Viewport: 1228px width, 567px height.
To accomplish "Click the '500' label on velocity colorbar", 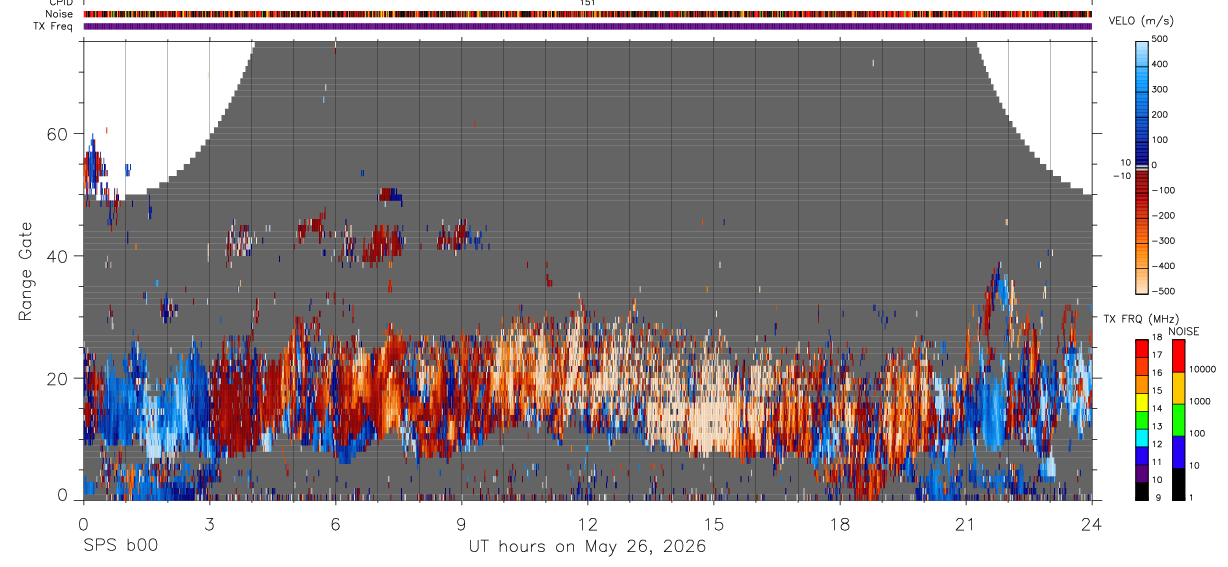I will pos(1160,39).
